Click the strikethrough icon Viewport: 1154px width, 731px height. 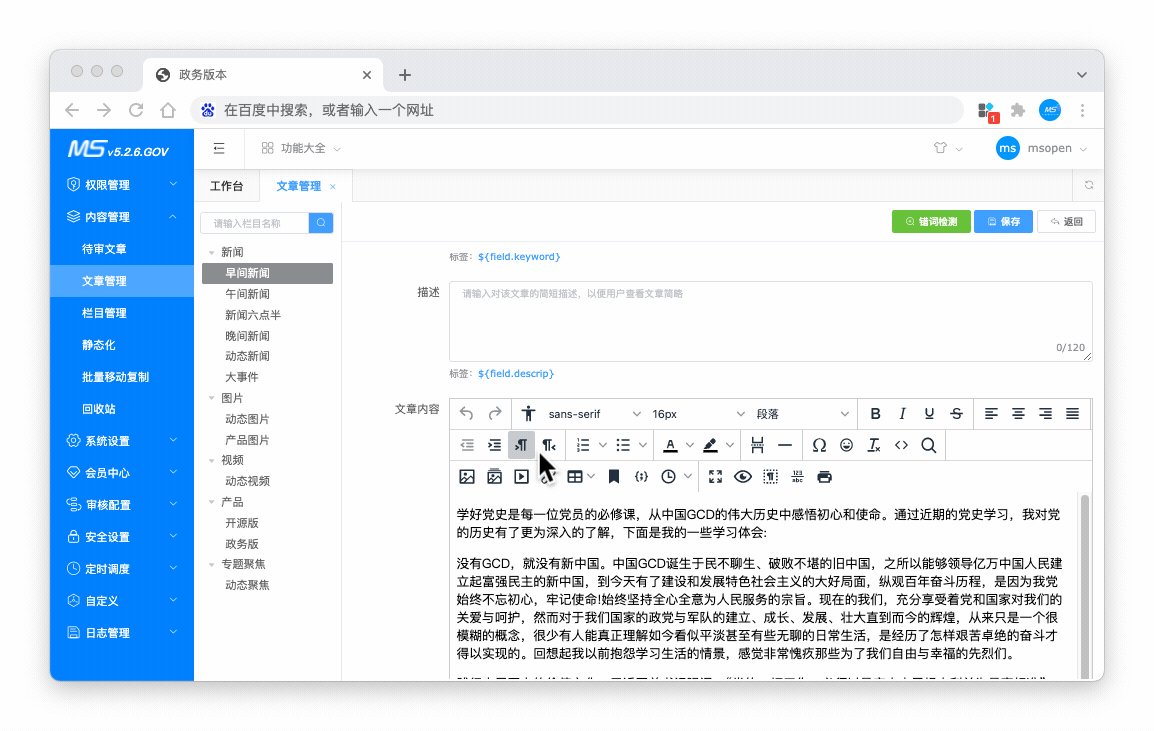pyautogui.click(x=957, y=414)
